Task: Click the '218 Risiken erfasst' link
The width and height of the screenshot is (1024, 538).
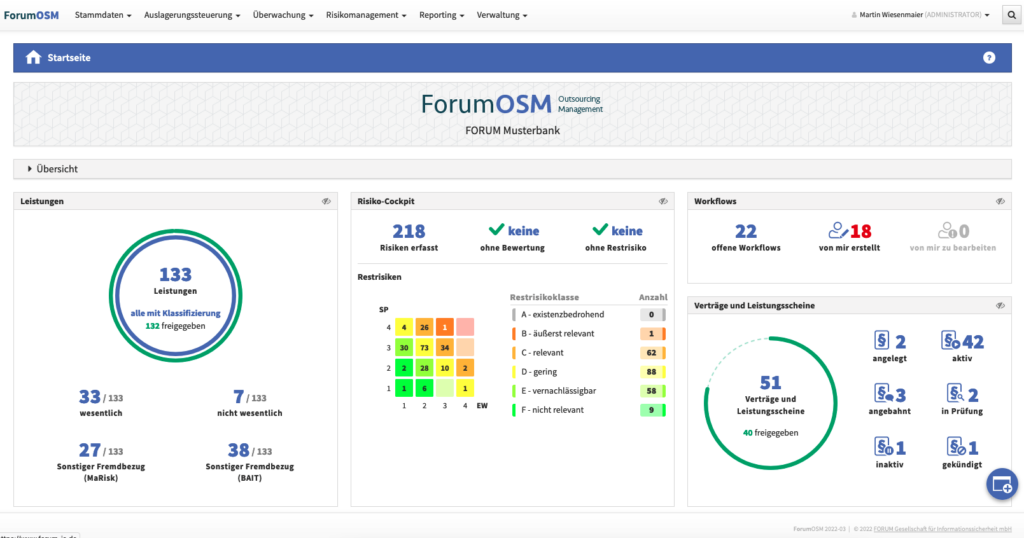Action: [x=408, y=237]
